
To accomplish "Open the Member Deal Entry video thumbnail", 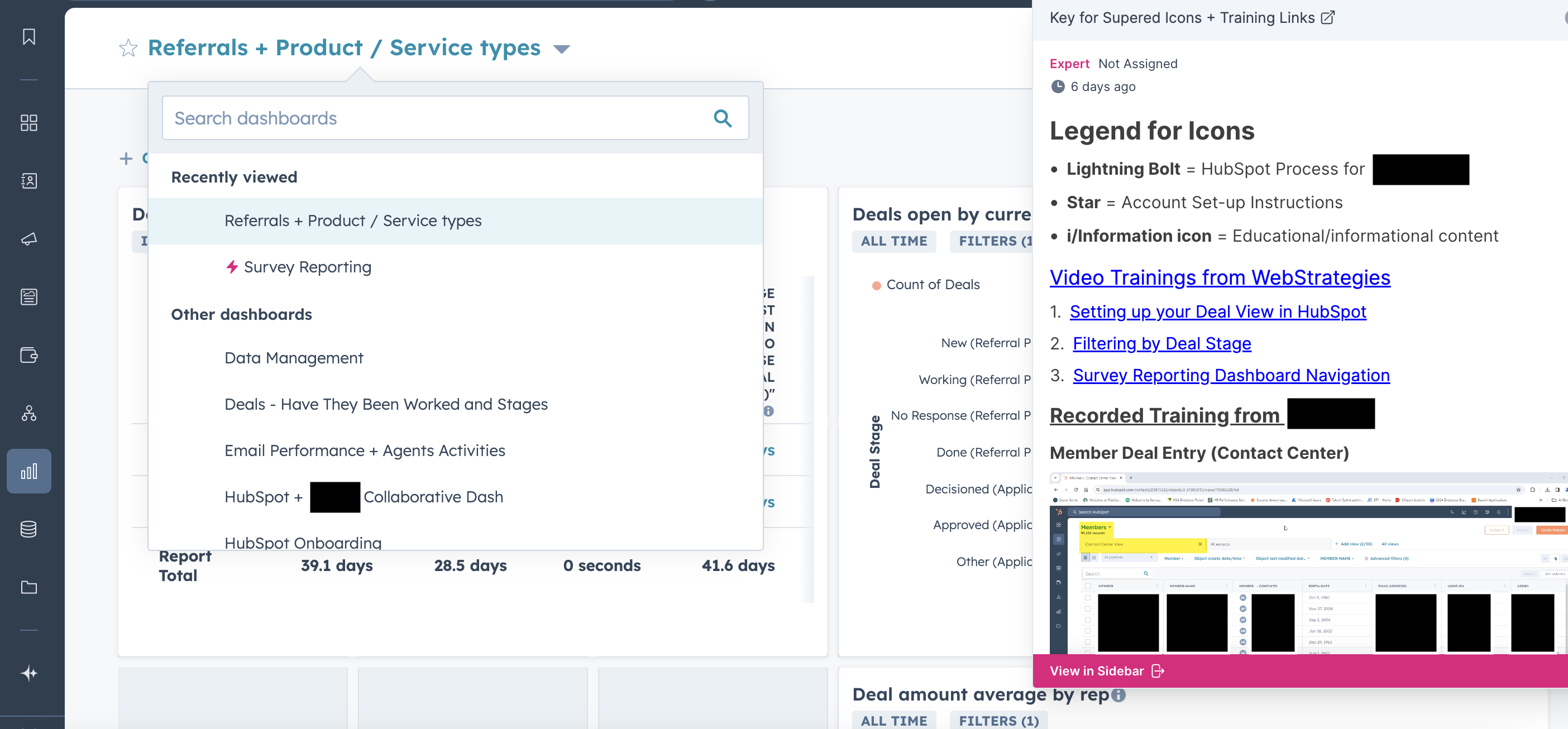I will pos(1309,563).
